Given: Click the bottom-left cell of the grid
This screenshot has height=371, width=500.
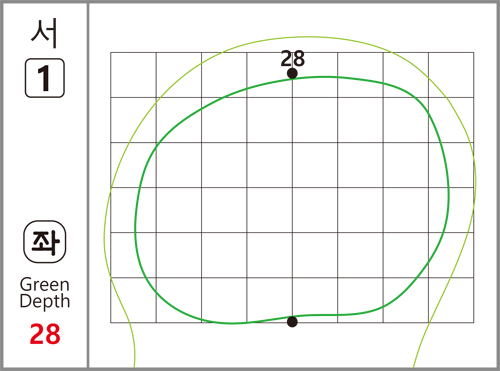Looking at the screenshot, I should point(133,300).
